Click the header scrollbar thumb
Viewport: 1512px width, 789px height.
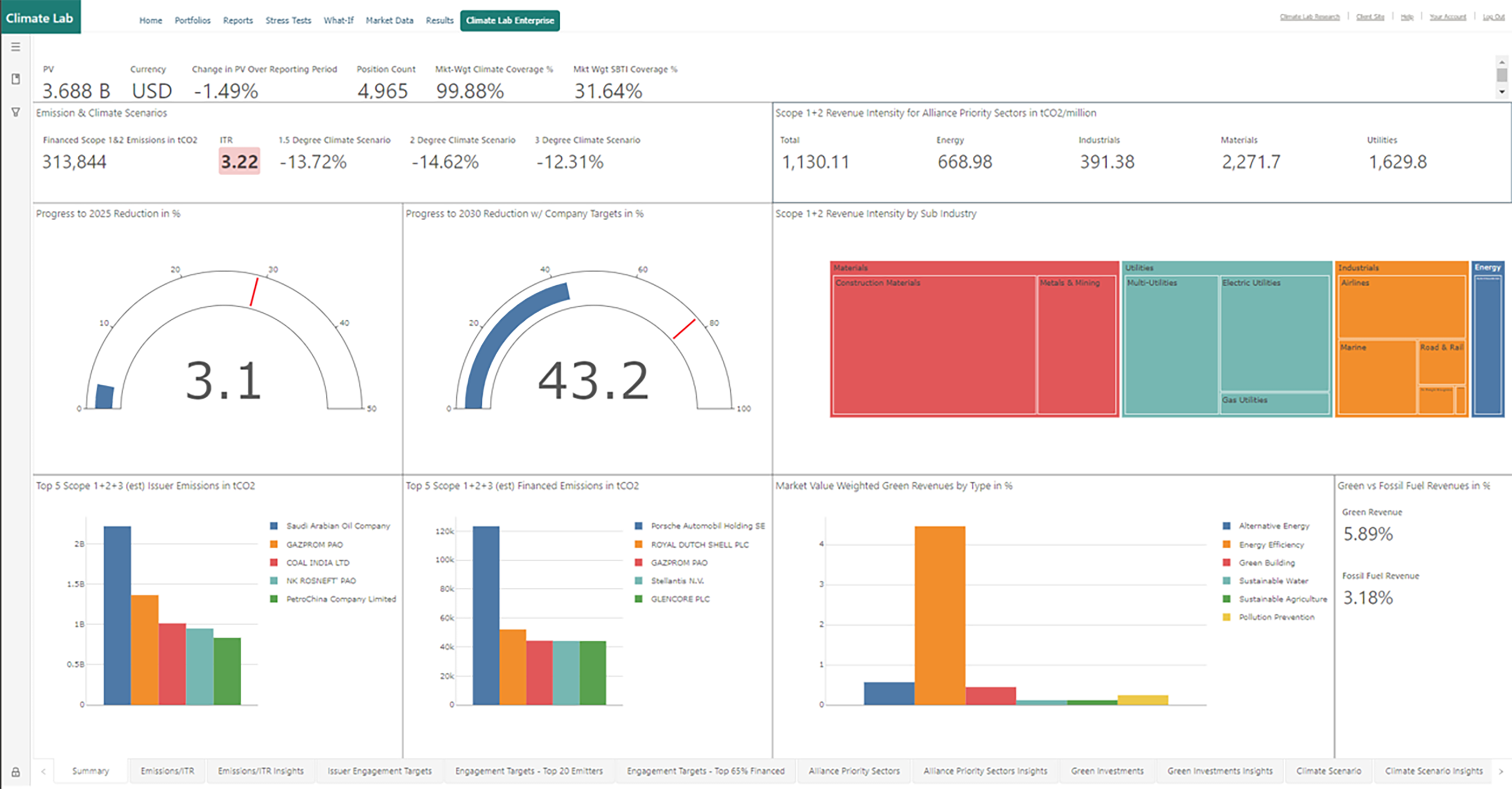(x=1502, y=75)
